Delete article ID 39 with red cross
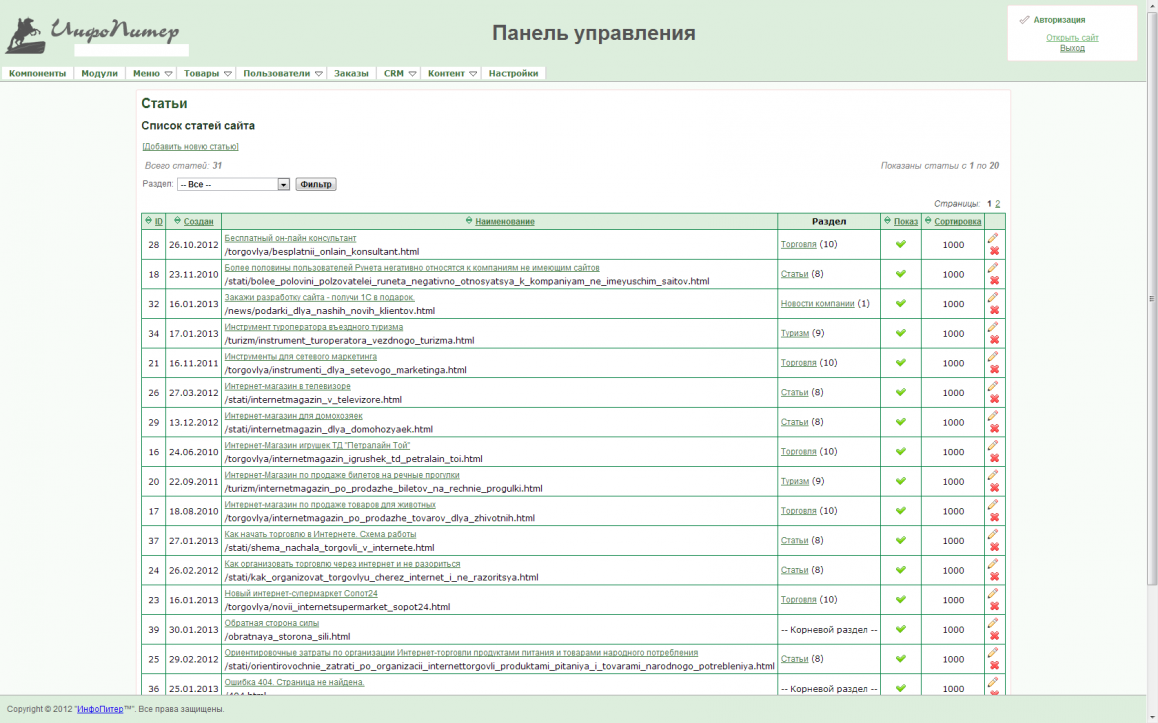The height and width of the screenshot is (723, 1158). coord(994,635)
